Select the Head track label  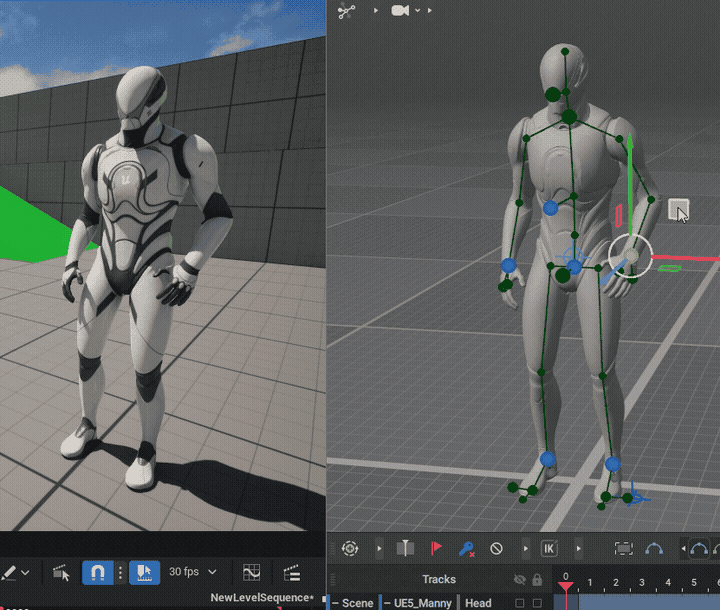pyautogui.click(x=478, y=603)
